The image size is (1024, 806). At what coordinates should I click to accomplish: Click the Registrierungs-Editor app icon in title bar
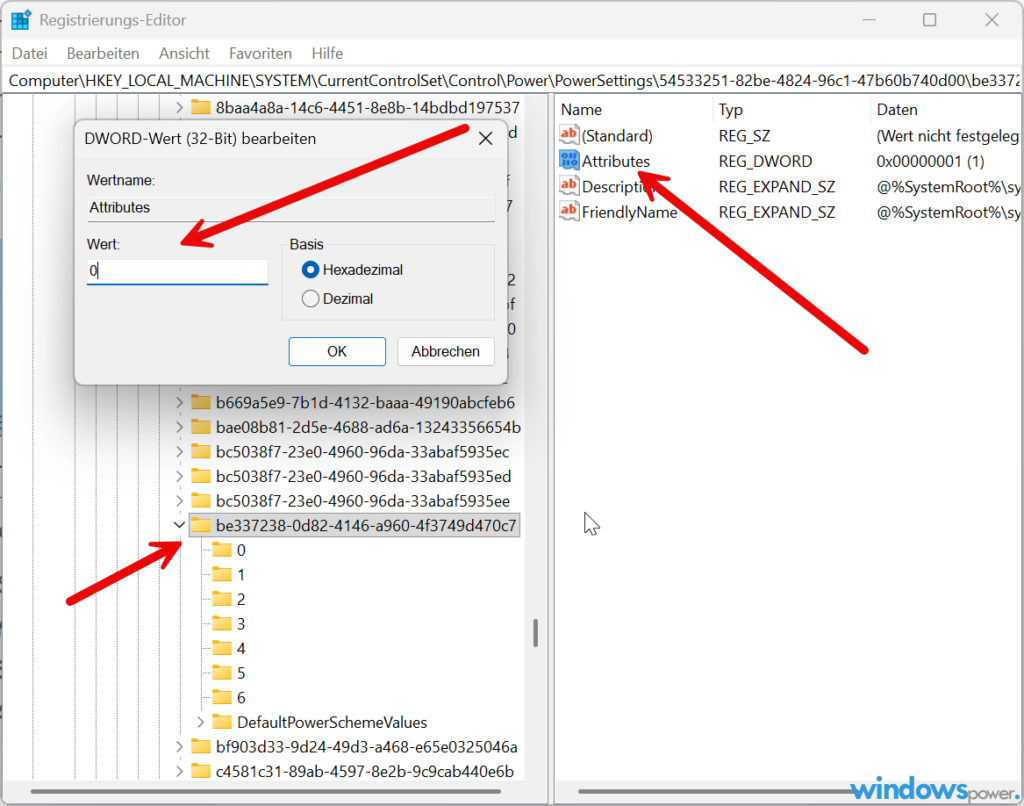(x=21, y=20)
